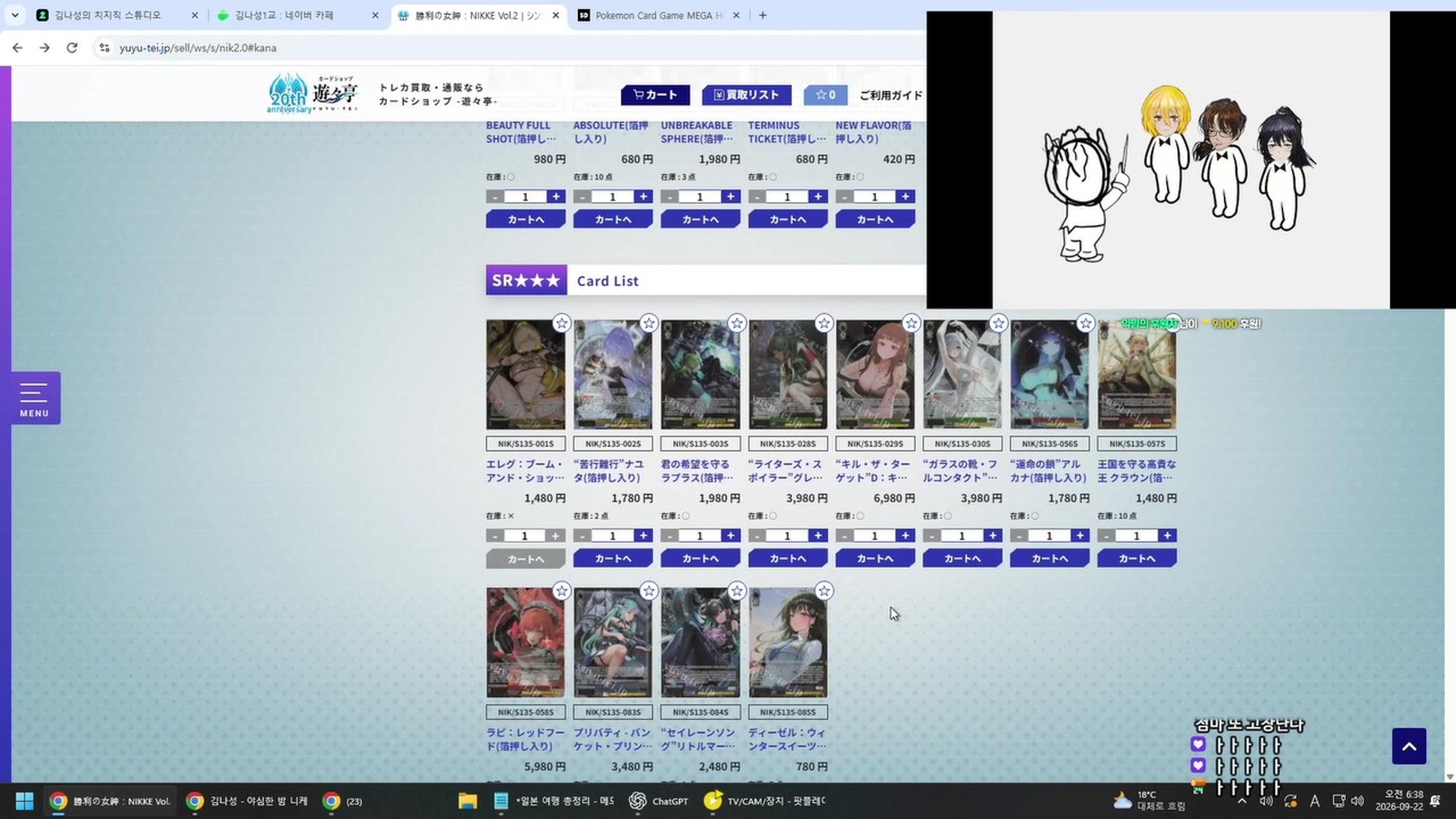The image size is (1456, 819).
Task: Open the purple MENU hamburger button
Action: click(35, 398)
